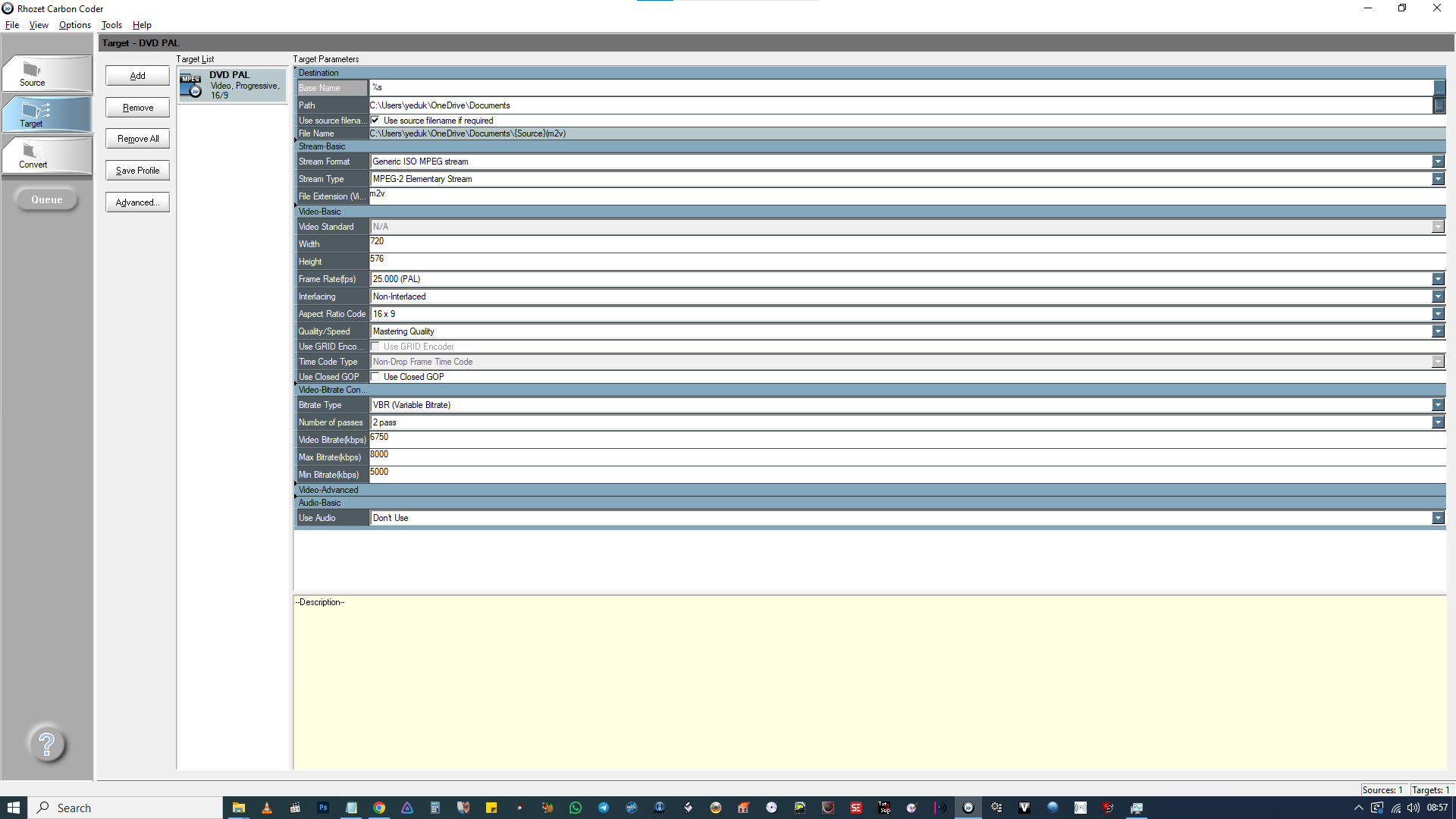1456x819 pixels.
Task: Open the Use Audio dropdown
Action: [1438, 518]
